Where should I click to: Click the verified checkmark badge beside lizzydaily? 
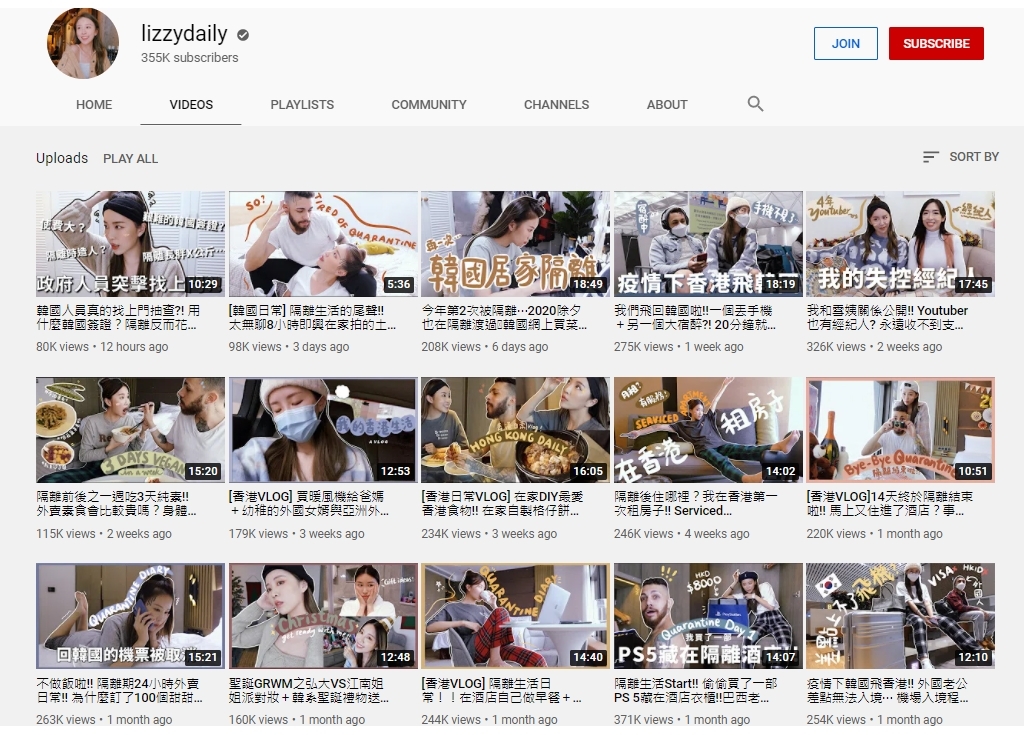pyautogui.click(x=243, y=35)
